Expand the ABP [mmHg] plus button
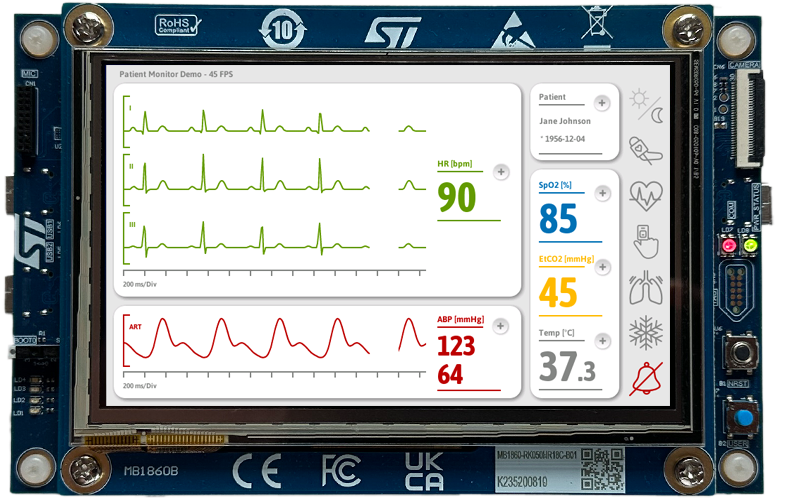 (x=501, y=326)
